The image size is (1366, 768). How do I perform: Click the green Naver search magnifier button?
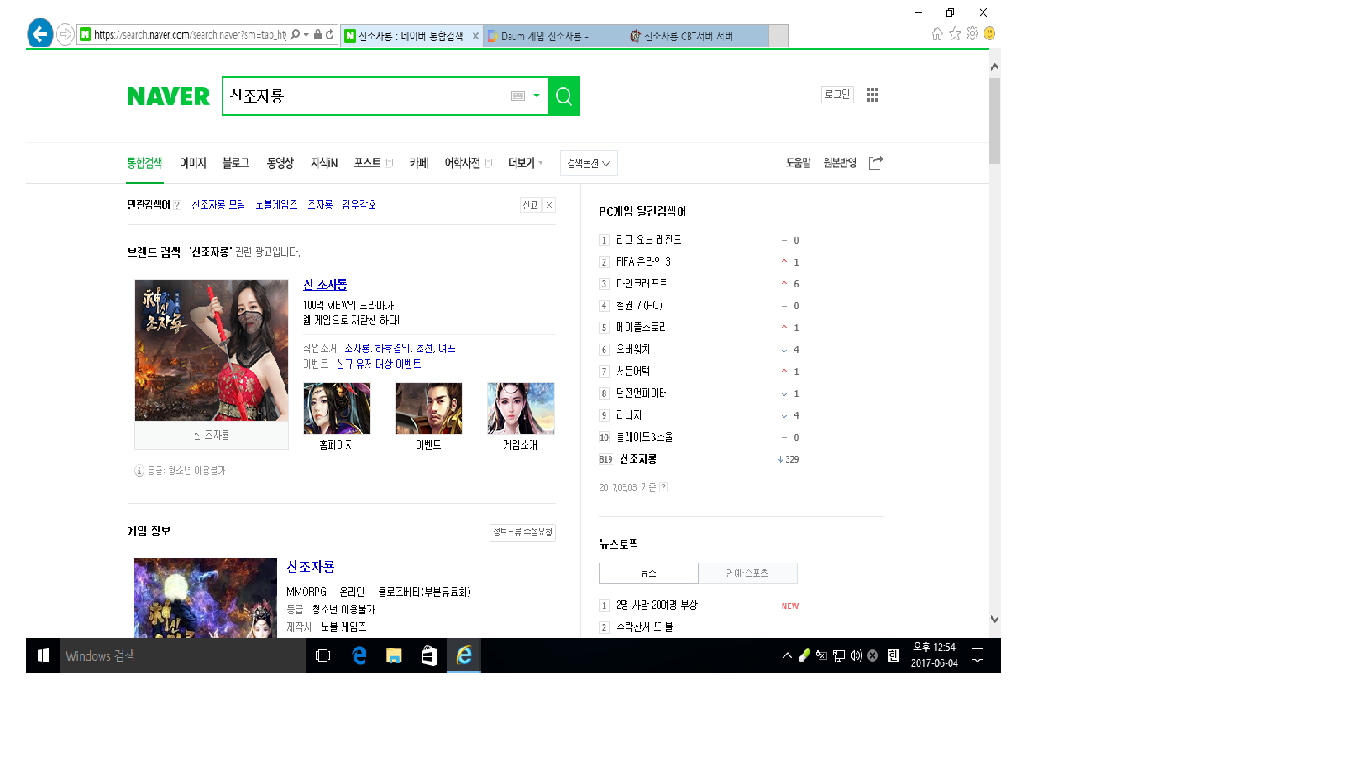point(564,96)
